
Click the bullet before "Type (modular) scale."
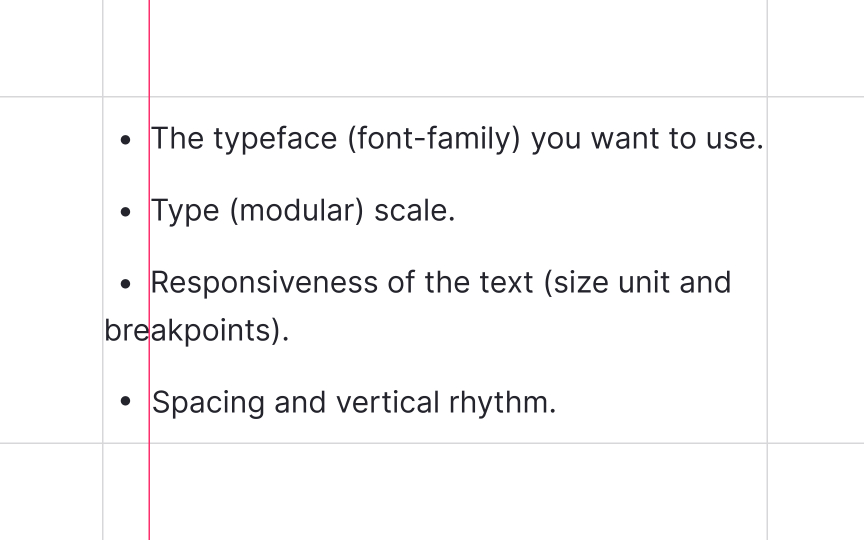pyautogui.click(x=126, y=212)
